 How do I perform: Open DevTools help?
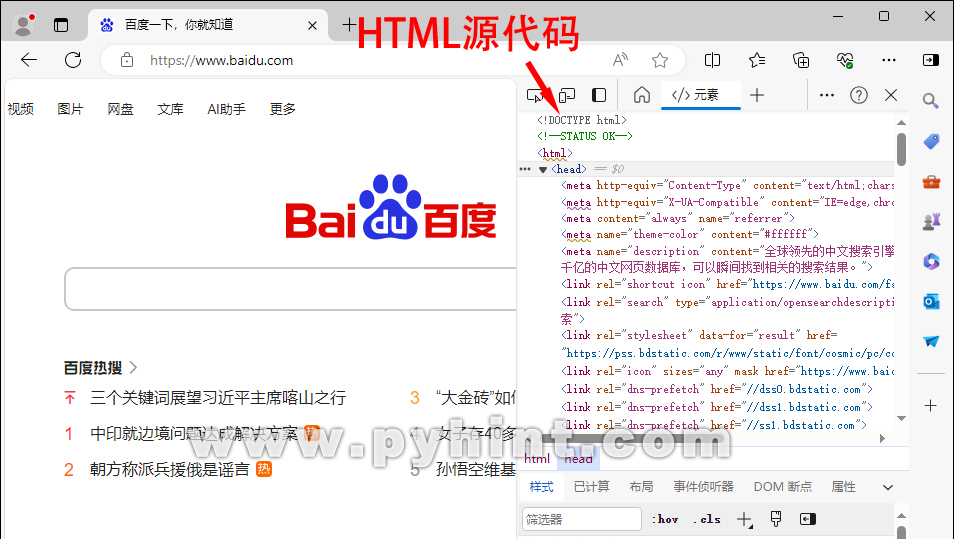[x=858, y=95]
